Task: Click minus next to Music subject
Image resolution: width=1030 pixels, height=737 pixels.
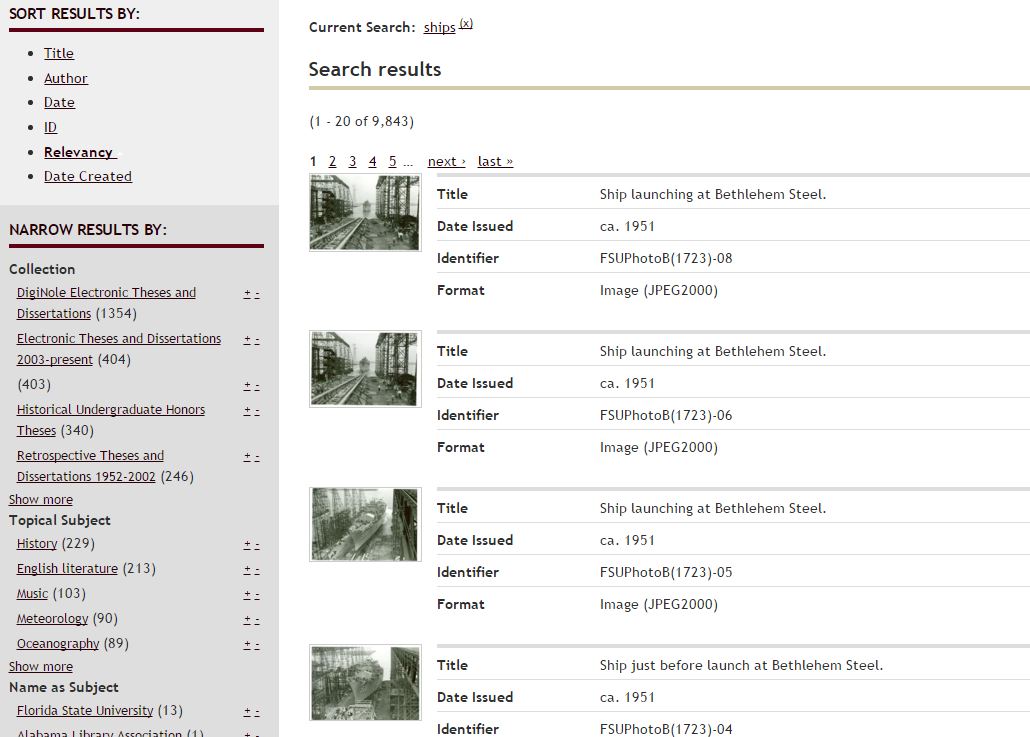Action: (x=257, y=595)
